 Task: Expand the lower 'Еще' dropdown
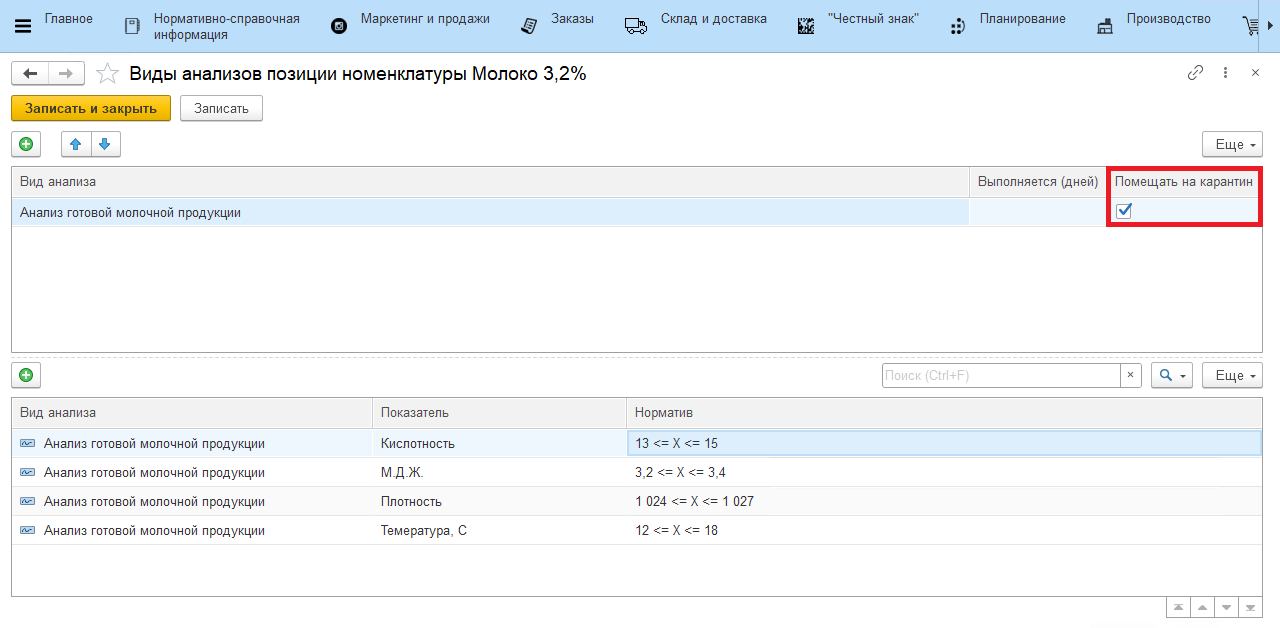pos(1232,376)
